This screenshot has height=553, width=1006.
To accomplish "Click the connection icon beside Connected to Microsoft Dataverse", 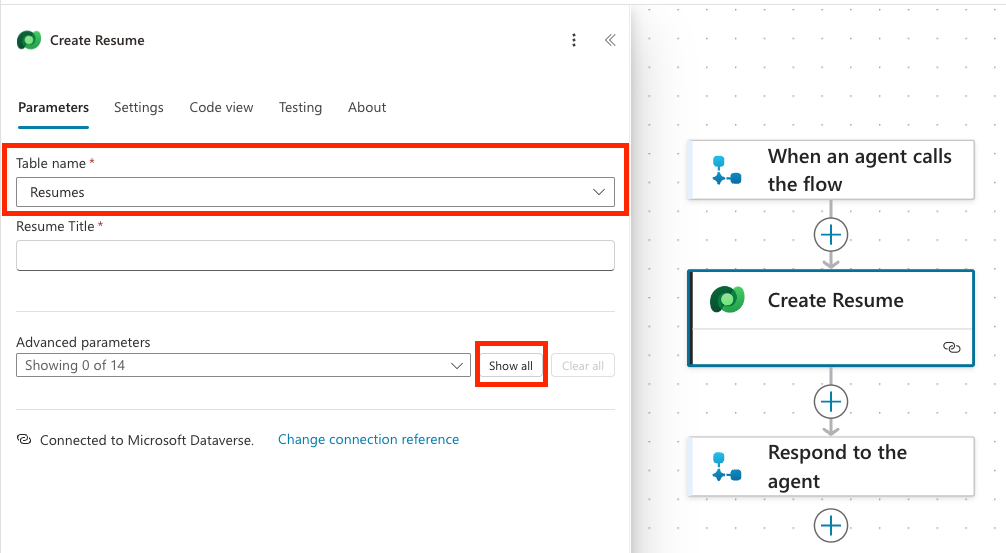I will point(24,440).
